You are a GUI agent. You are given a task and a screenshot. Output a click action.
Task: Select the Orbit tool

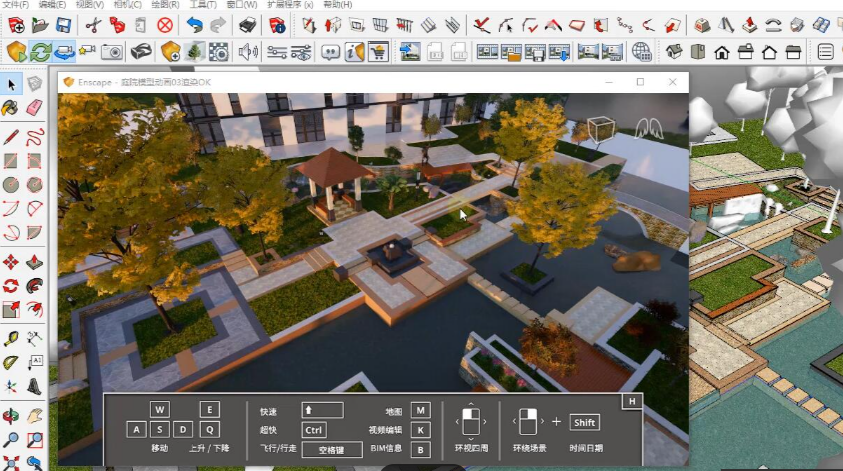[x=11, y=416]
